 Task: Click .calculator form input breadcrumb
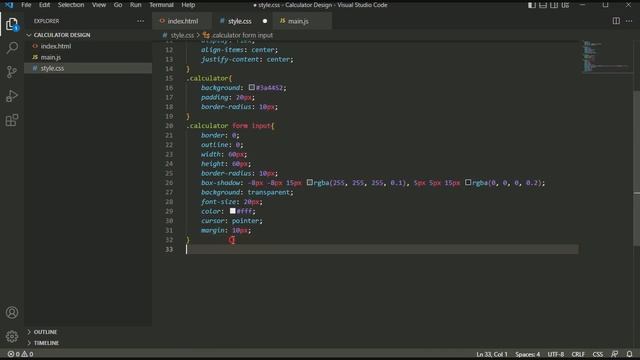(x=242, y=36)
